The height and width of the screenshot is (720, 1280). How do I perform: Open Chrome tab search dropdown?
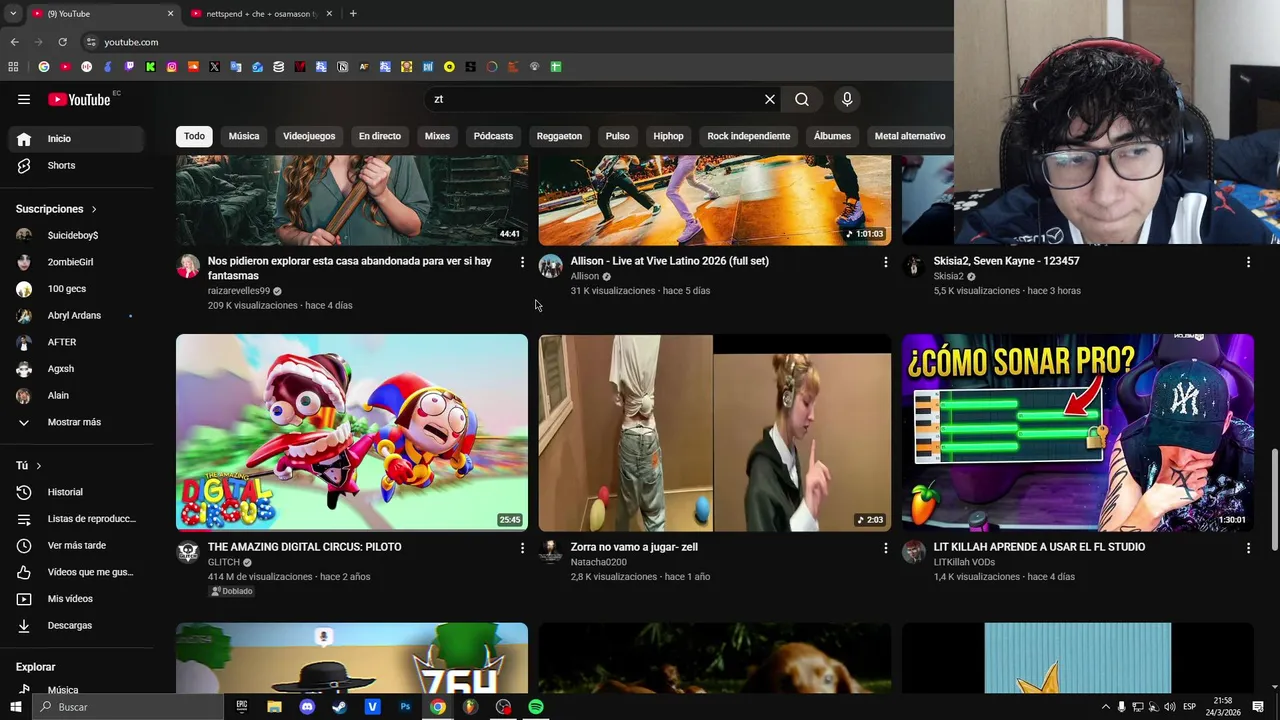(12, 14)
